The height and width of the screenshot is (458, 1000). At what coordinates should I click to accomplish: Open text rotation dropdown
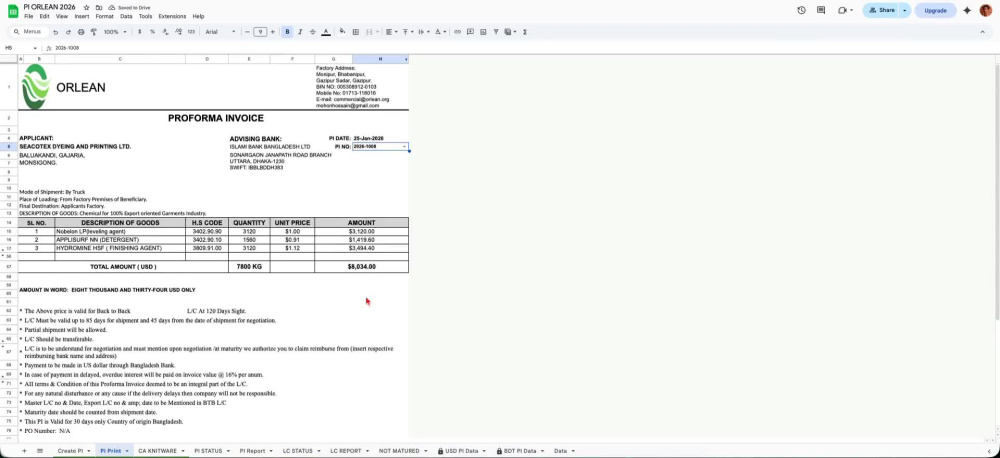[441, 32]
